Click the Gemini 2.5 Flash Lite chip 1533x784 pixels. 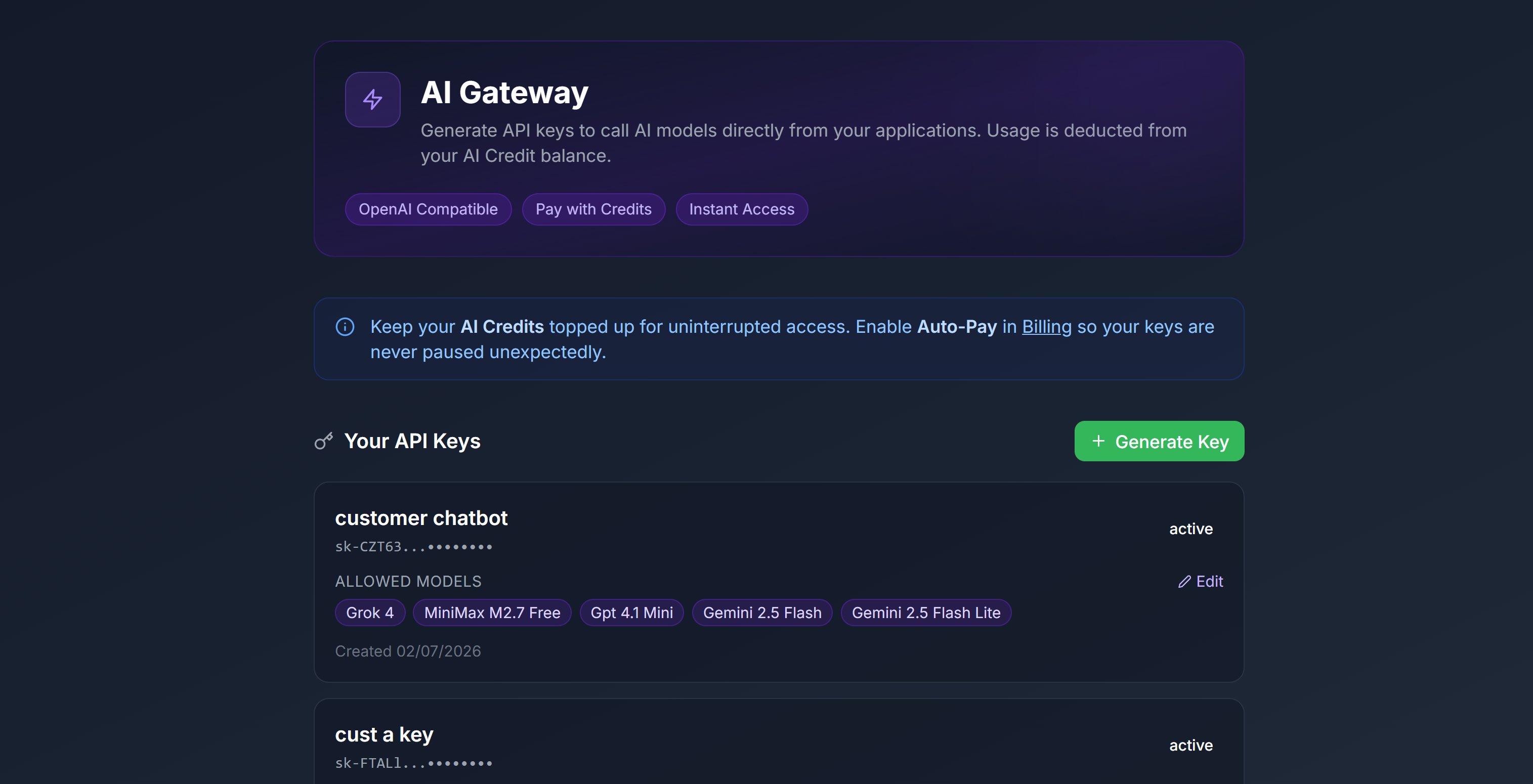926,612
